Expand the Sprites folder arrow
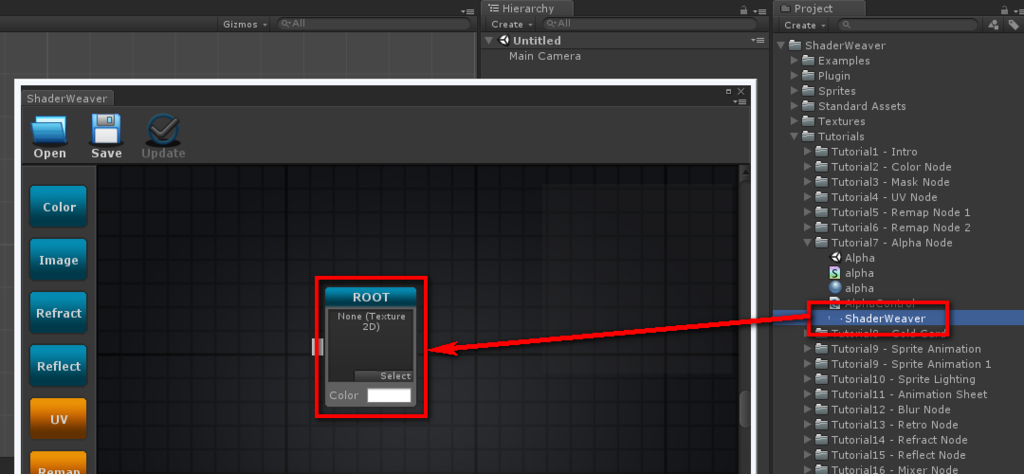 pyautogui.click(x=794, y=91)
